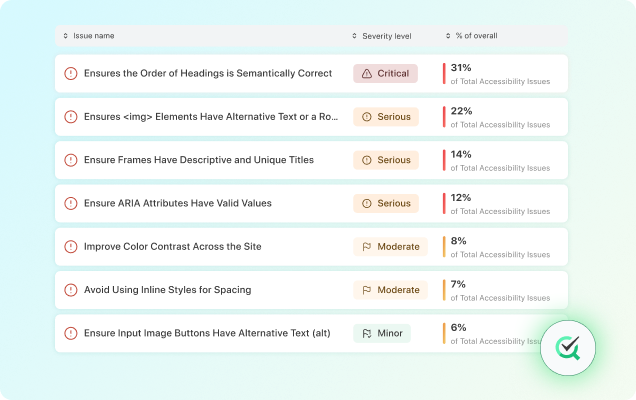Click the red severity bar next to 22%

click(x=444, y=117)
